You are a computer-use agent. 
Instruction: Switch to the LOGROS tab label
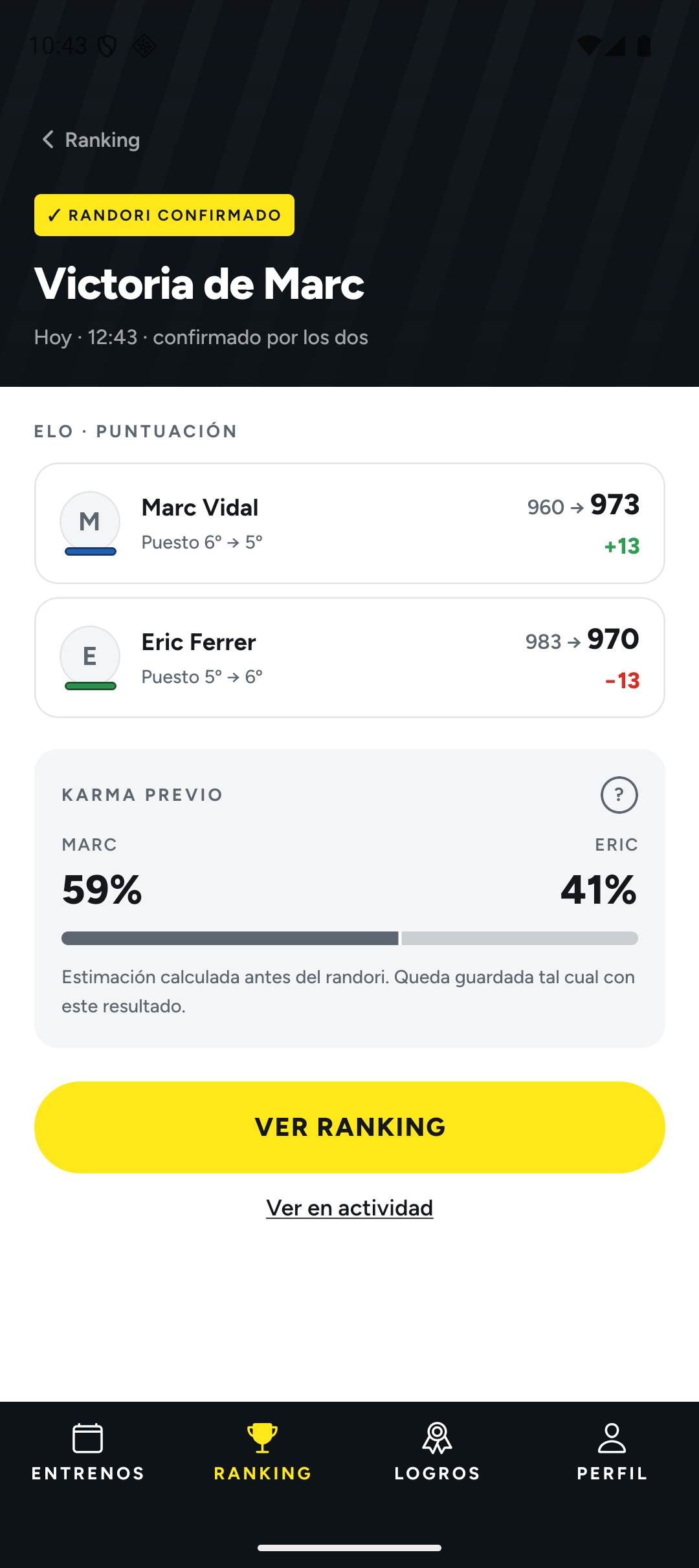438,1474
